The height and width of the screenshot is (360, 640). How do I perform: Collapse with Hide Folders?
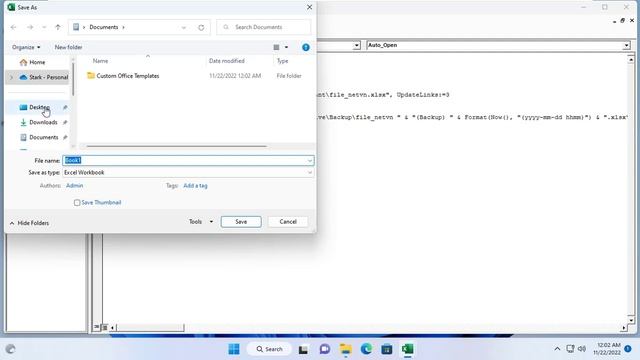click(x=29, y=223)
